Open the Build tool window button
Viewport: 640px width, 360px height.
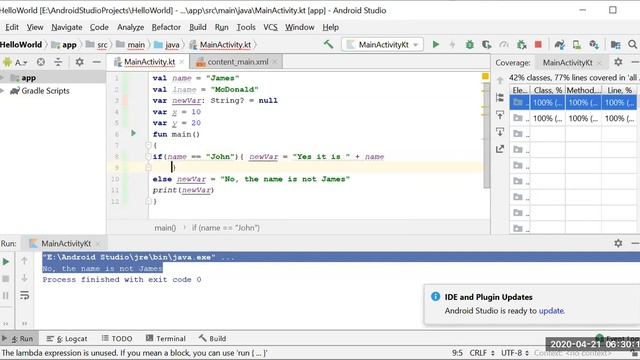tap(213, 339)
